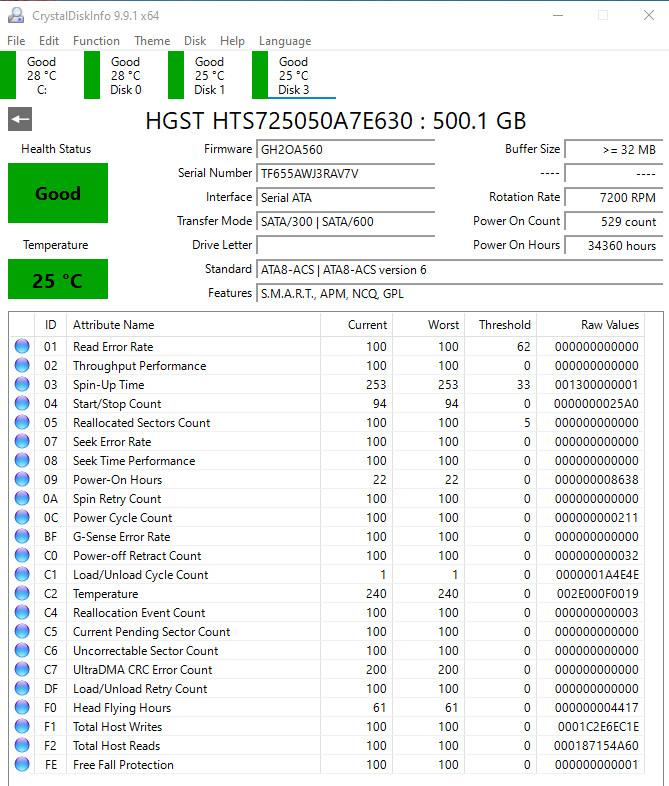The image size is (669, 786).
Task: Click the status orb for Spin Retry Count
Action: pyautogui.click(x=22, y=498)
